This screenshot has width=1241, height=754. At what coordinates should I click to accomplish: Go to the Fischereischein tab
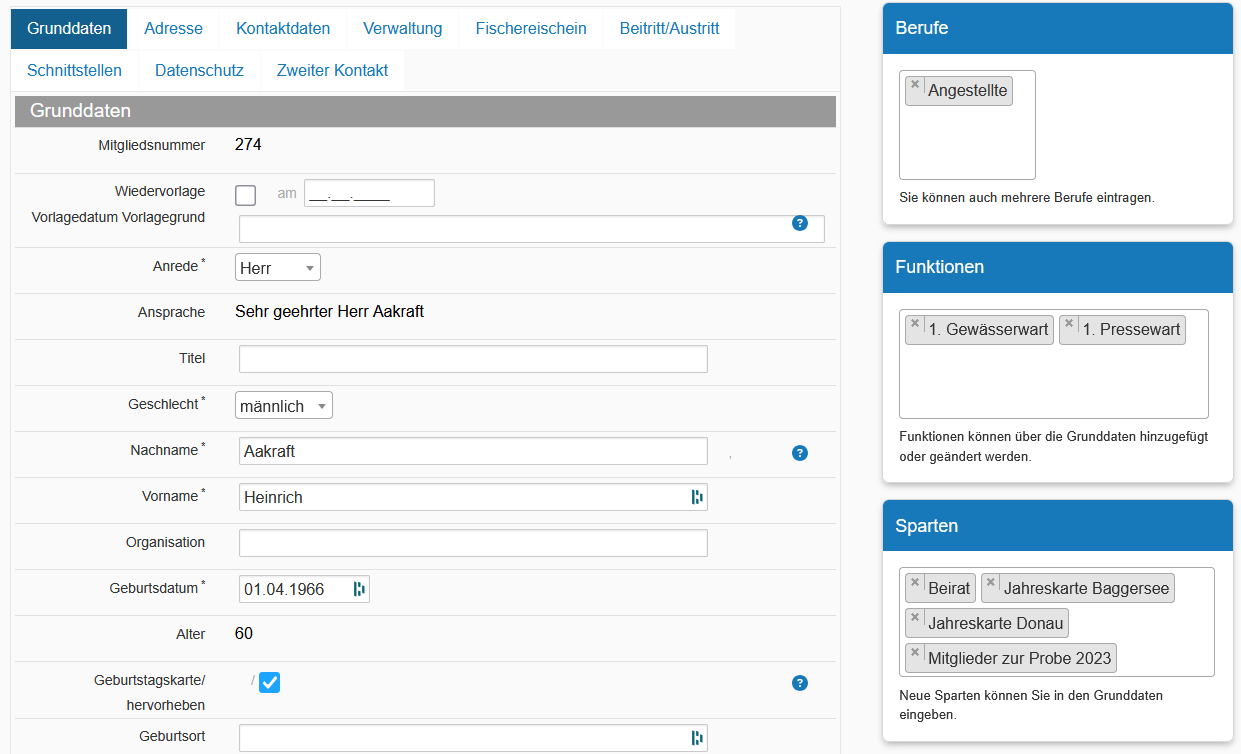[531, 28]
